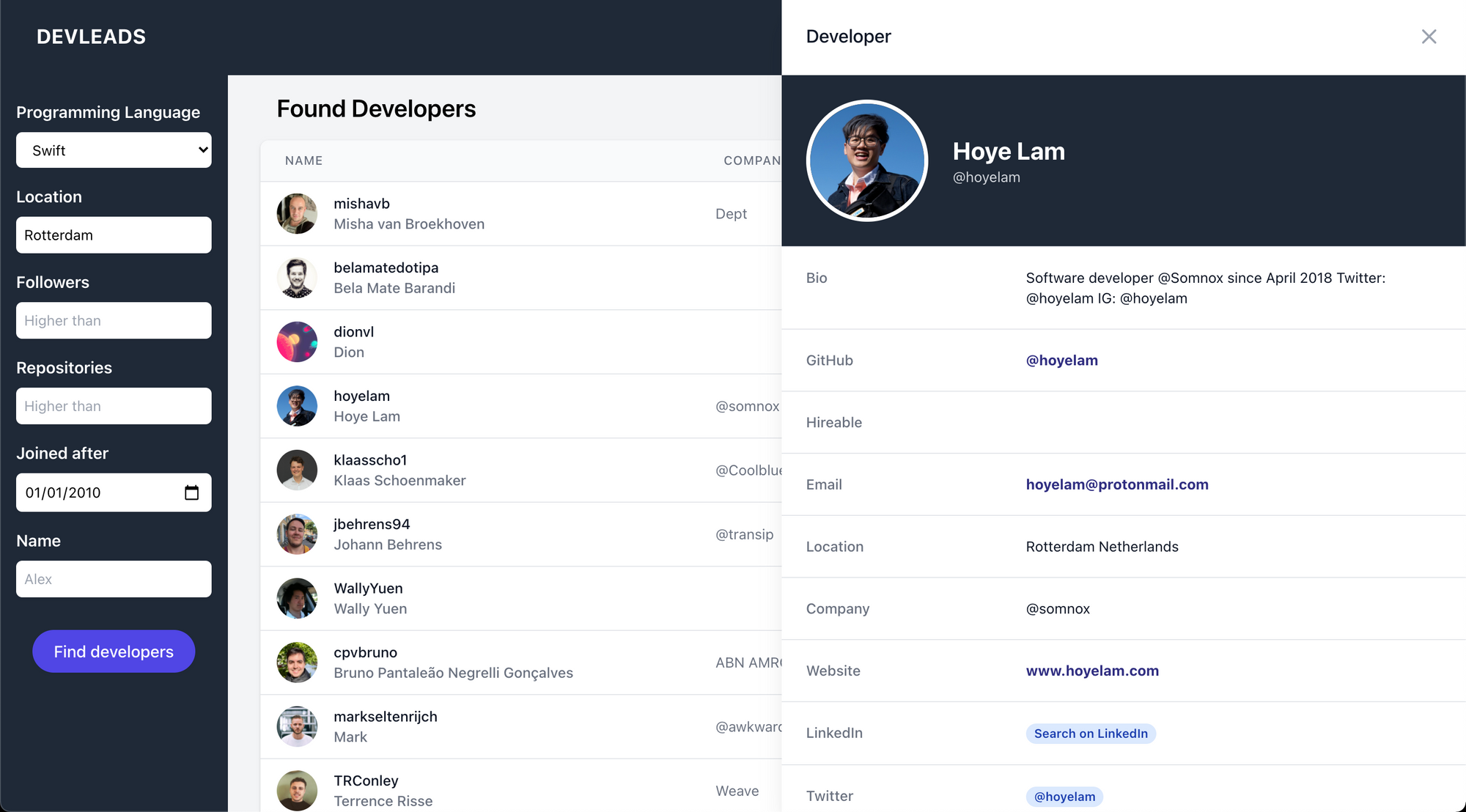Click the Followers Higher than input
Screen dimensions: 1466x812
pos(114,321)
